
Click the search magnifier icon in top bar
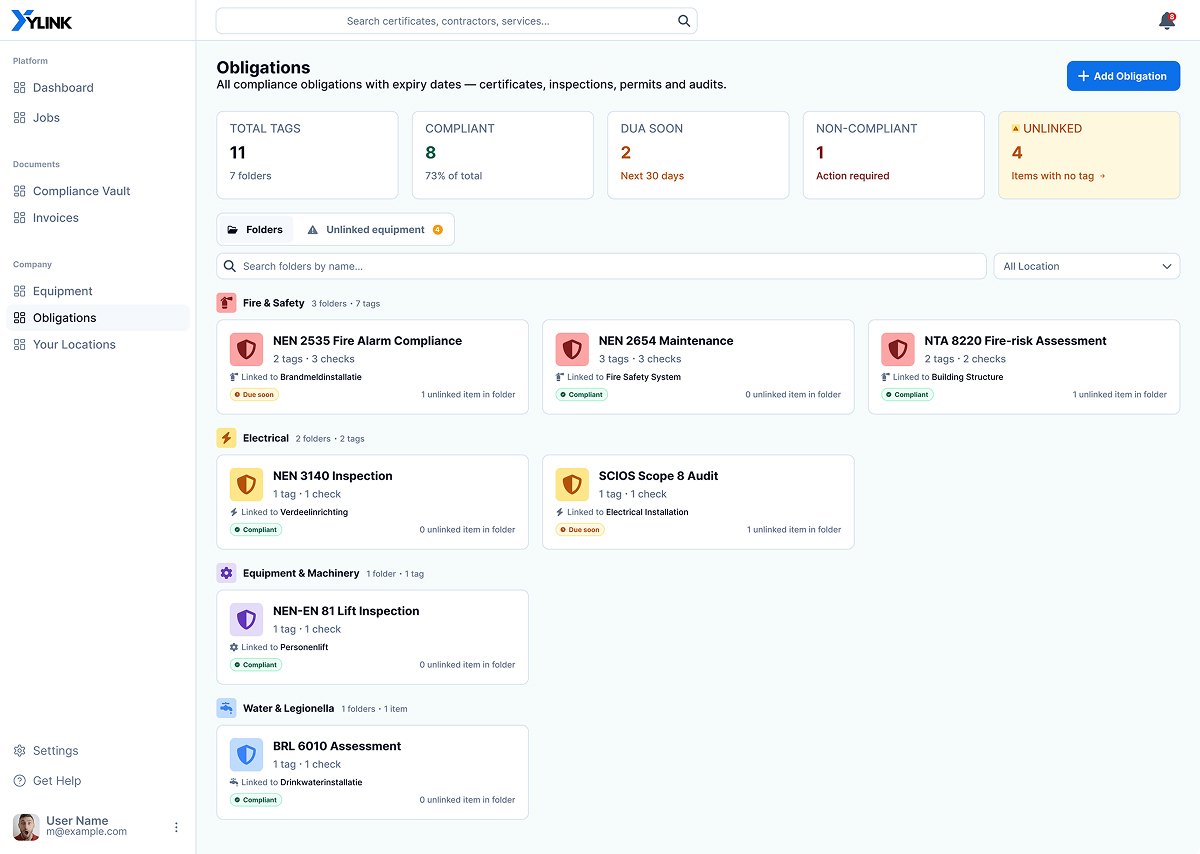tap(684, 21)
